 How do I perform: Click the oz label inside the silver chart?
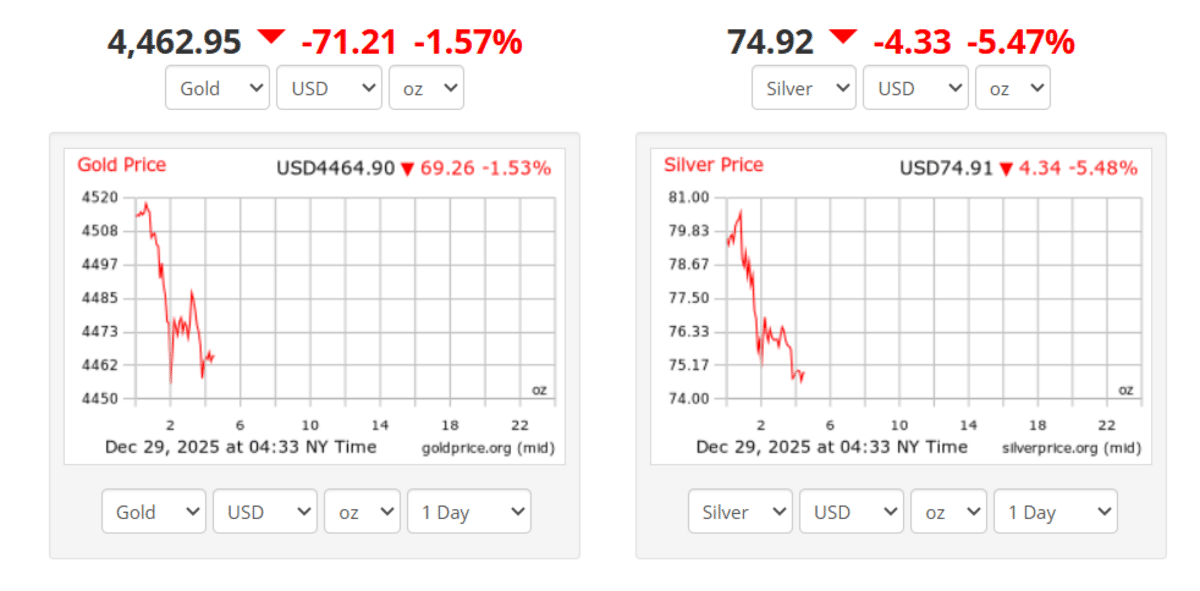coord(1124,388)
